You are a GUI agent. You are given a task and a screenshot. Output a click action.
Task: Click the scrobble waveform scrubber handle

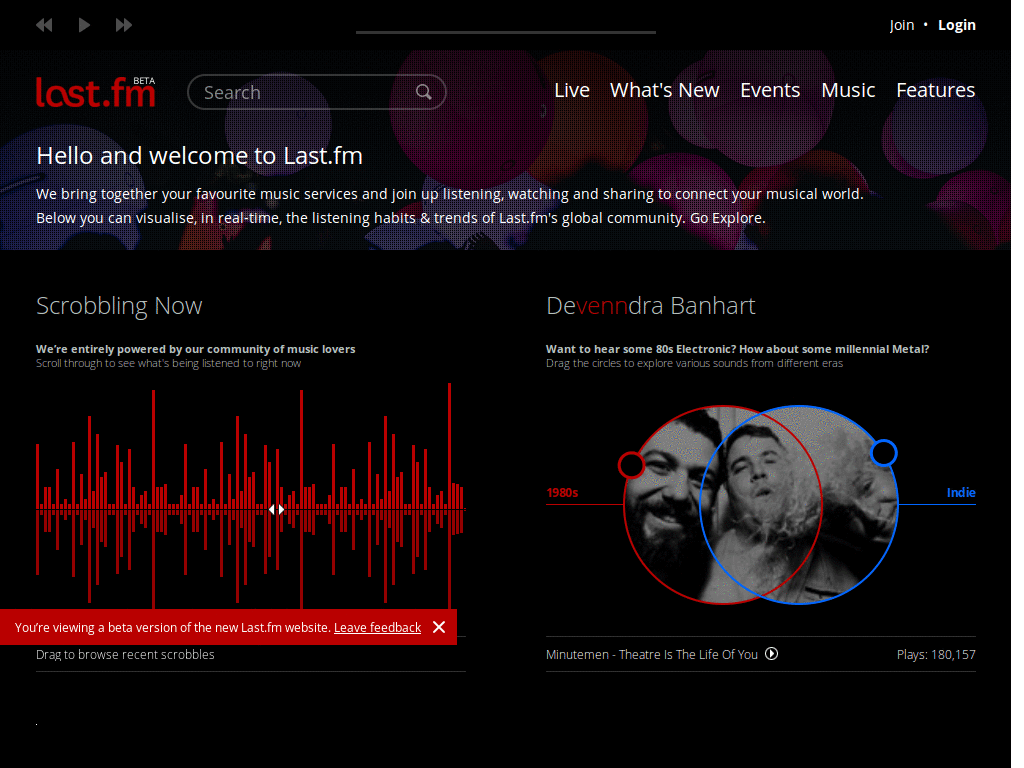pos(276,509)
